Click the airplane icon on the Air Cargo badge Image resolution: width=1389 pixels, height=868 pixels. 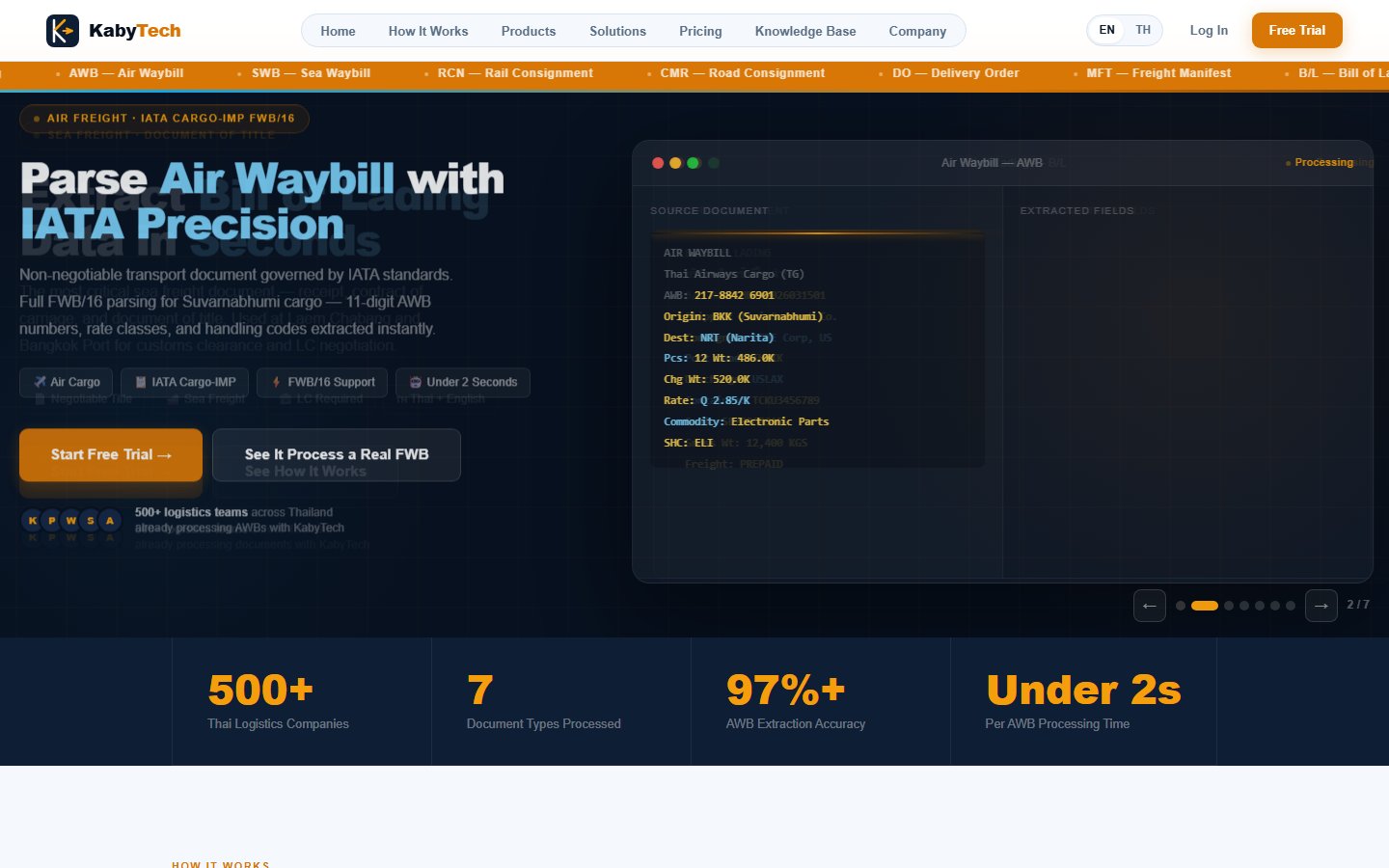(41, 382)
